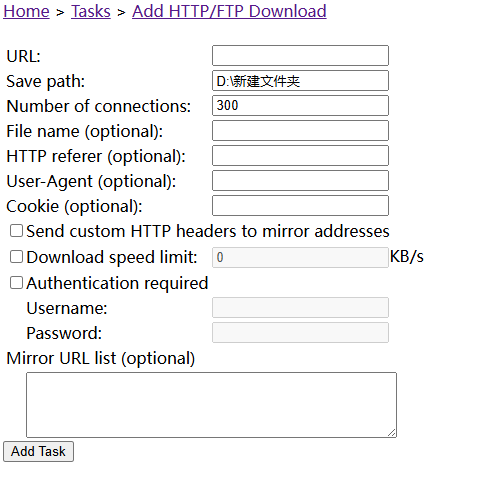Viewport: 490px width, 483px height.
Task: Enable Send custom HTTP headers checkbox
Action: click(x=16, y=231)
